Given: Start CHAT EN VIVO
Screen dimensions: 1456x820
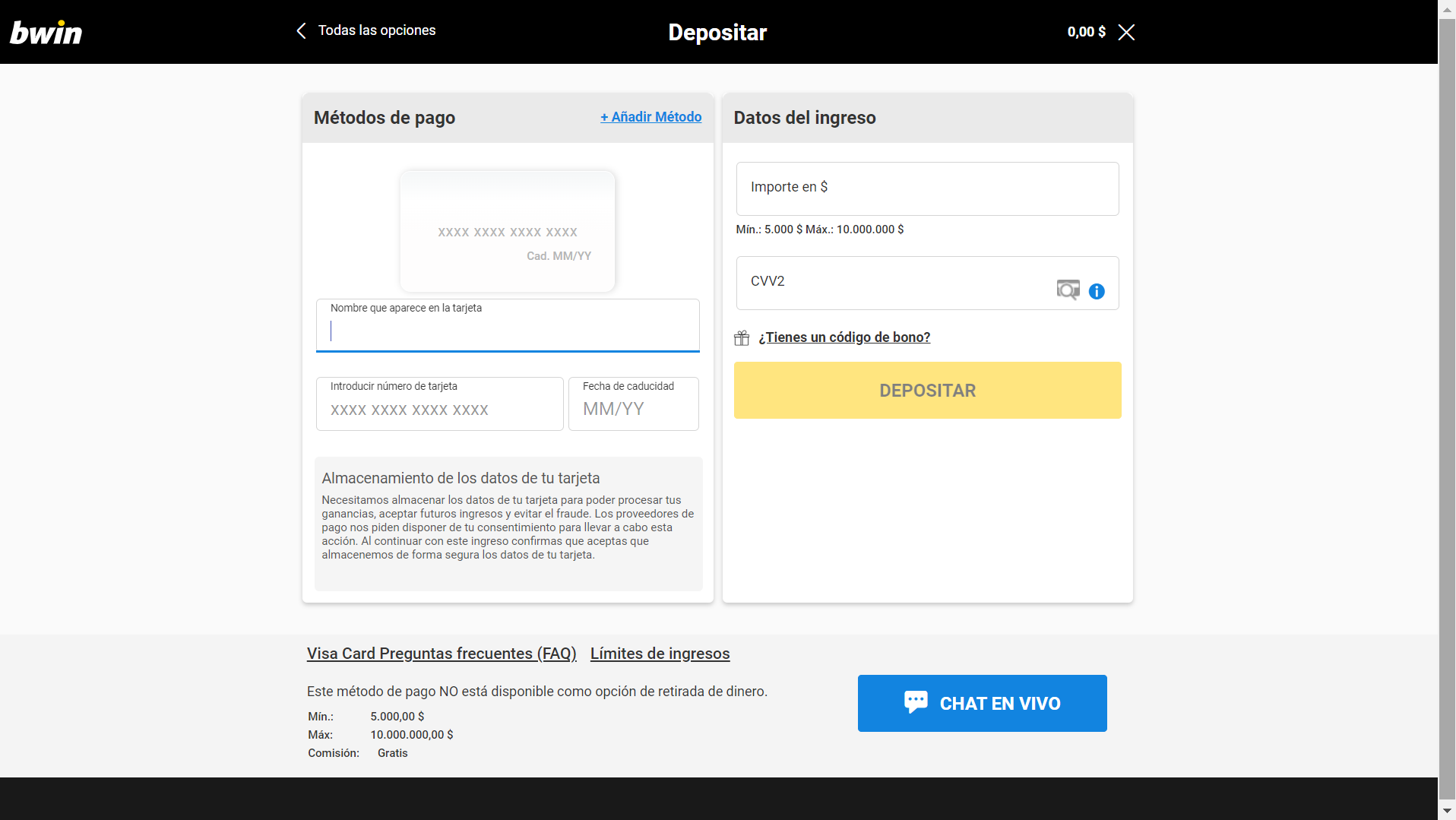Looking at the screenshot, I should [982, 703].
